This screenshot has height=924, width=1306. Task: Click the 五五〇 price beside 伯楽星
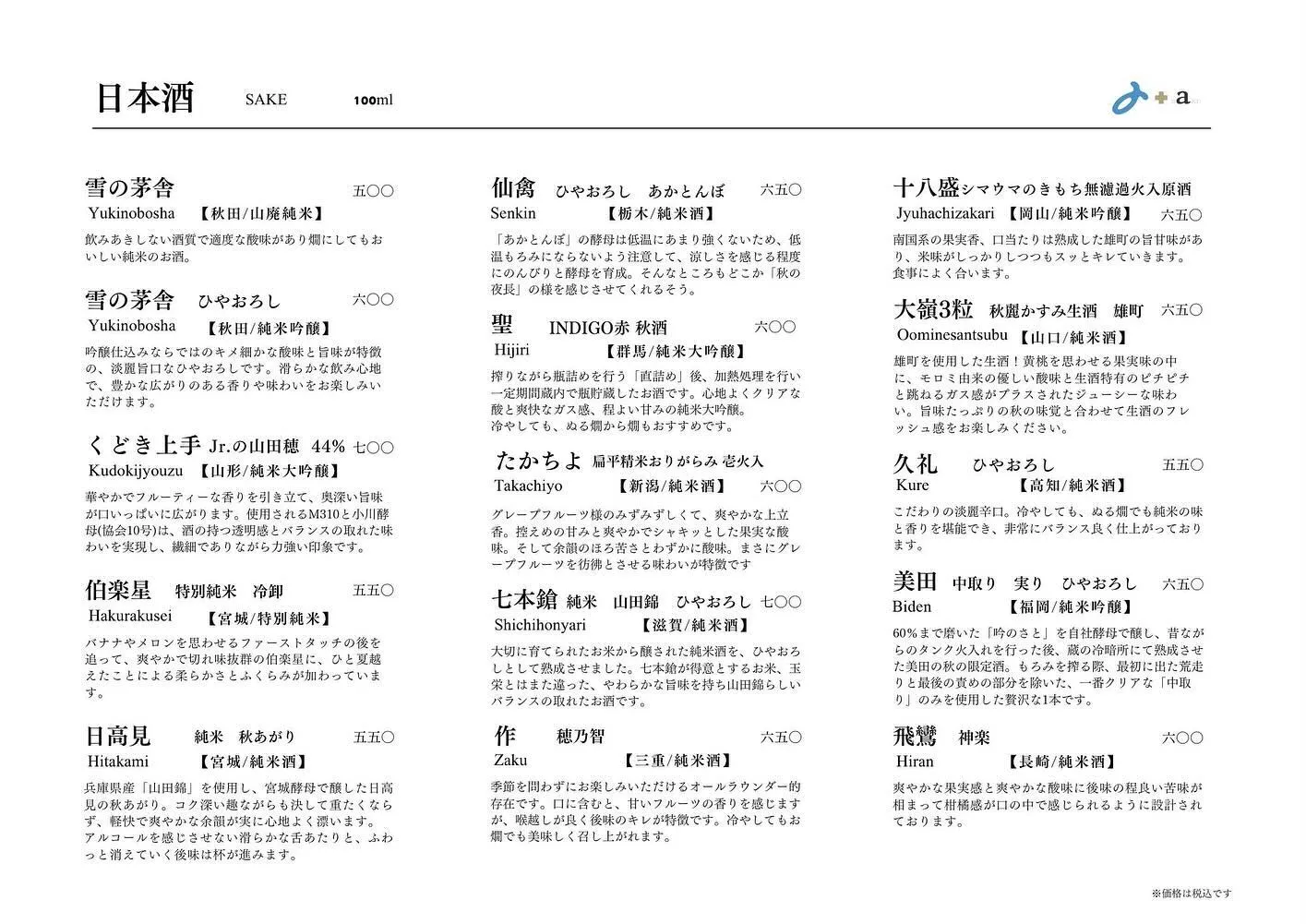click(374, 591)
